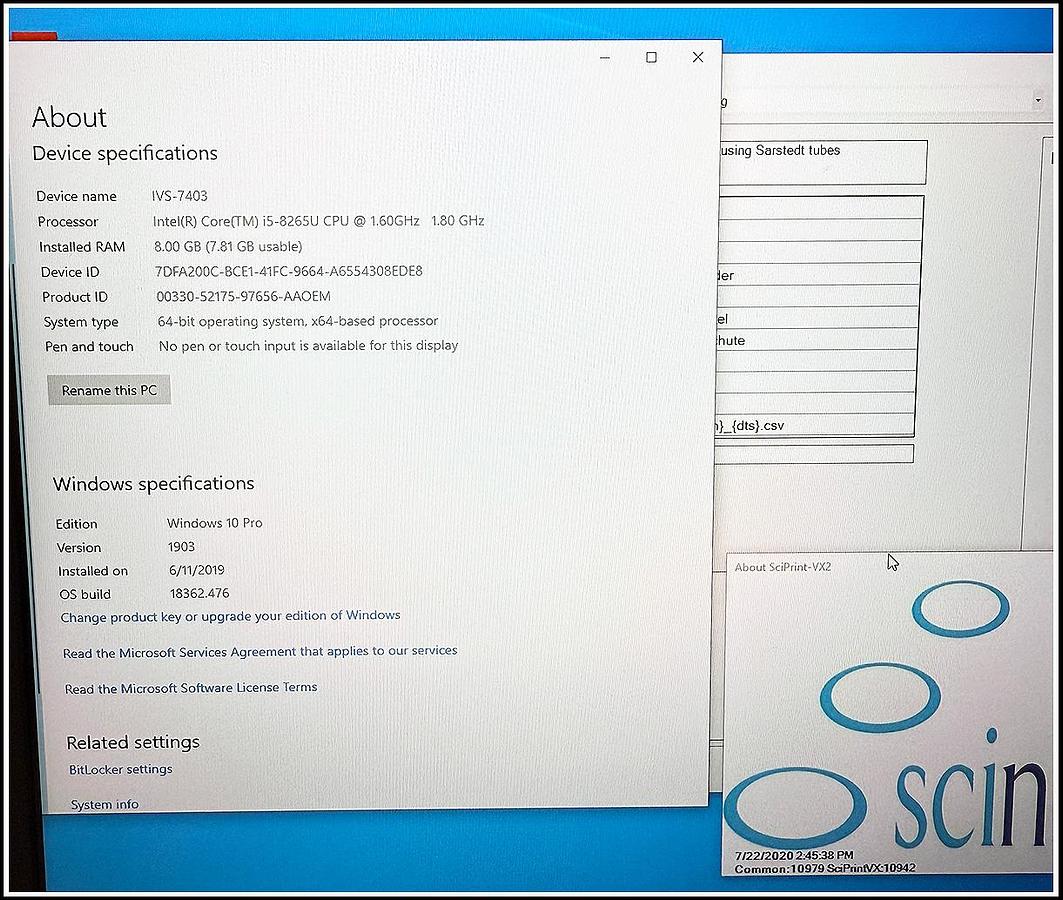Click the SciPrintVX version text at bottom
This screenshot has width=1063, height=900.
coord(825,869)
